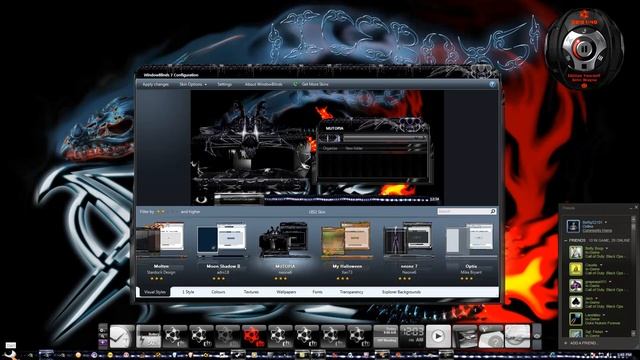640x360 pixels.
Task: Click the own profile avatar in Friends panel
Action: [x=573, y=226]
